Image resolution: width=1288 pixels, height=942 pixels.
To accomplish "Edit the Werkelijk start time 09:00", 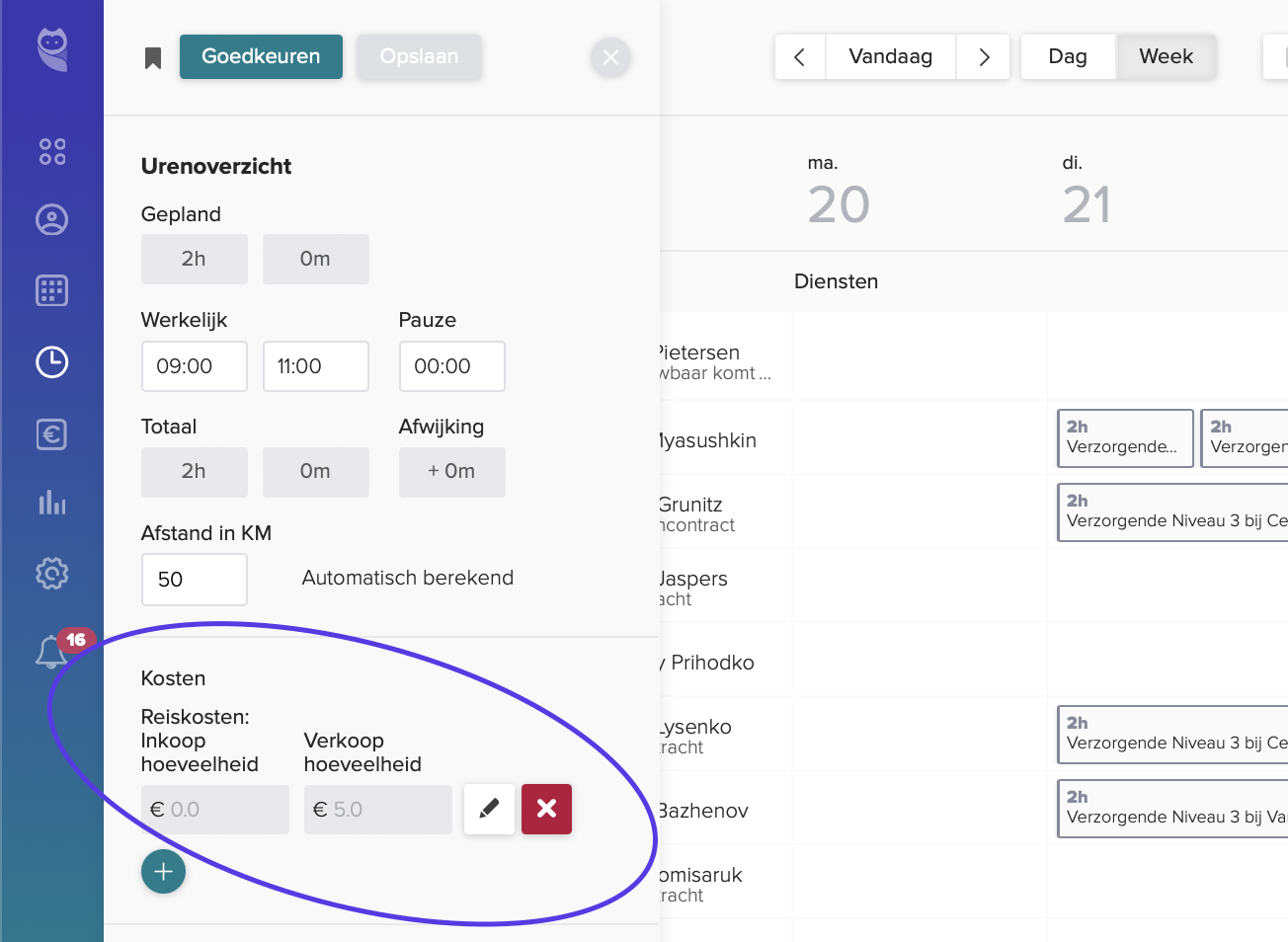I will 195,366.
